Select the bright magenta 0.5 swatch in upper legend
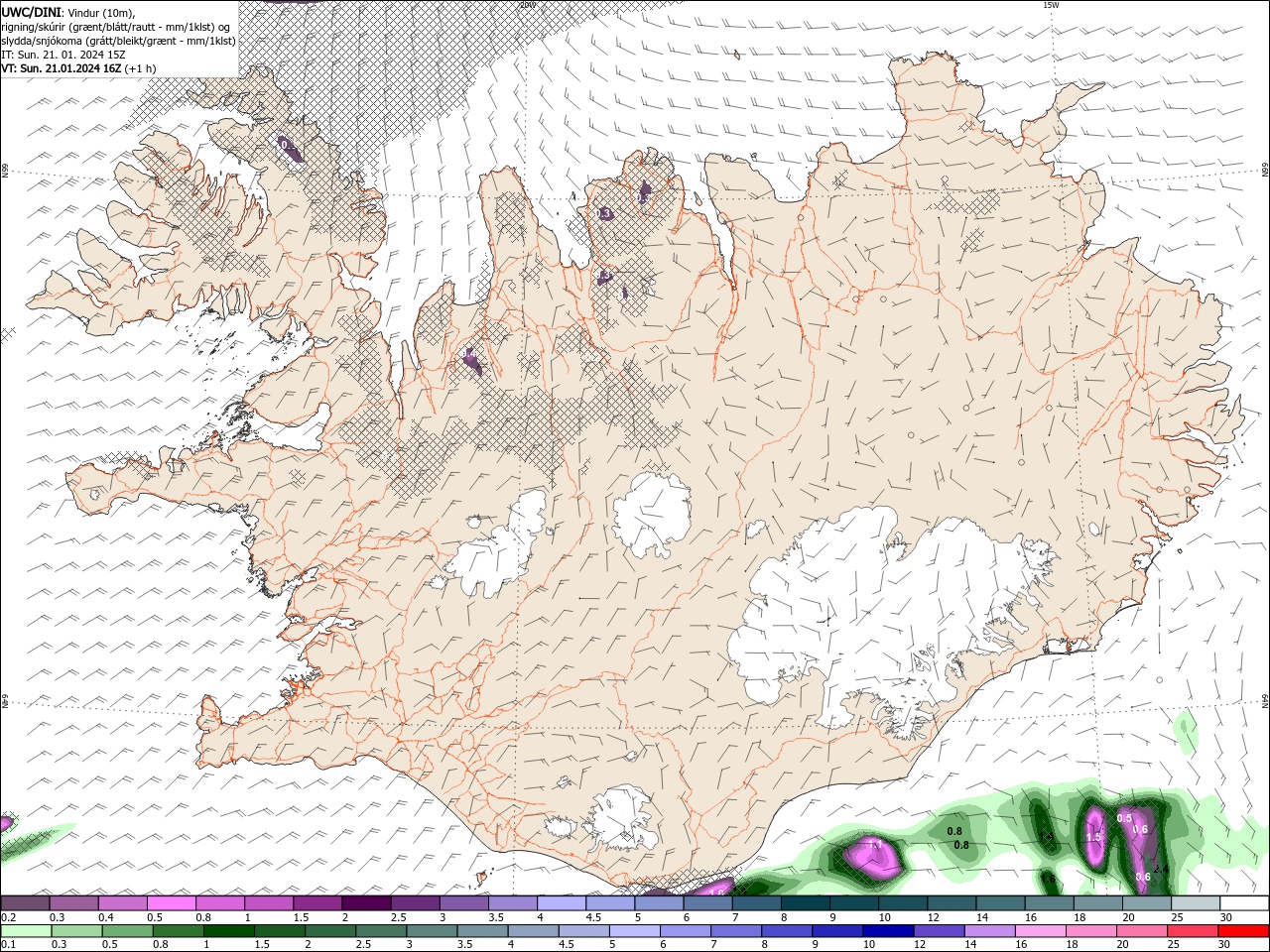Viewport: 1270px width, 952px height. [x=171, y=903]
